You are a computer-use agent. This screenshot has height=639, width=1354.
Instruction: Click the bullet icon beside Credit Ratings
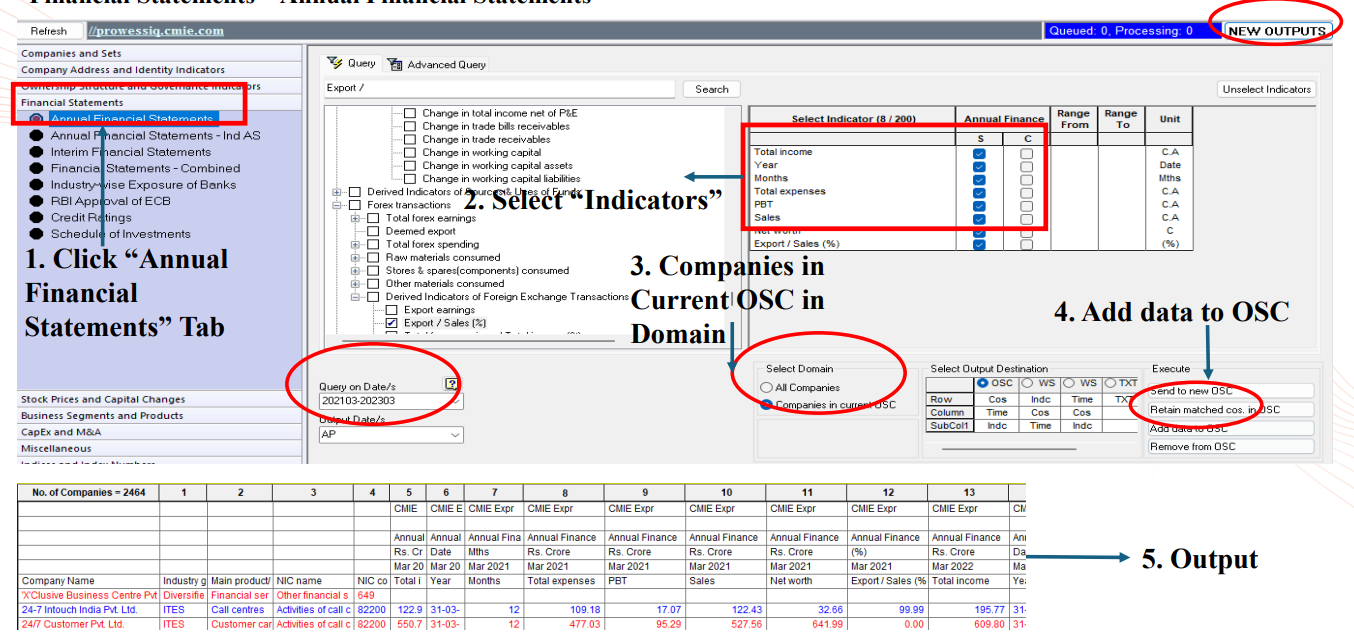pyautogui.click(x=37, y=218)
